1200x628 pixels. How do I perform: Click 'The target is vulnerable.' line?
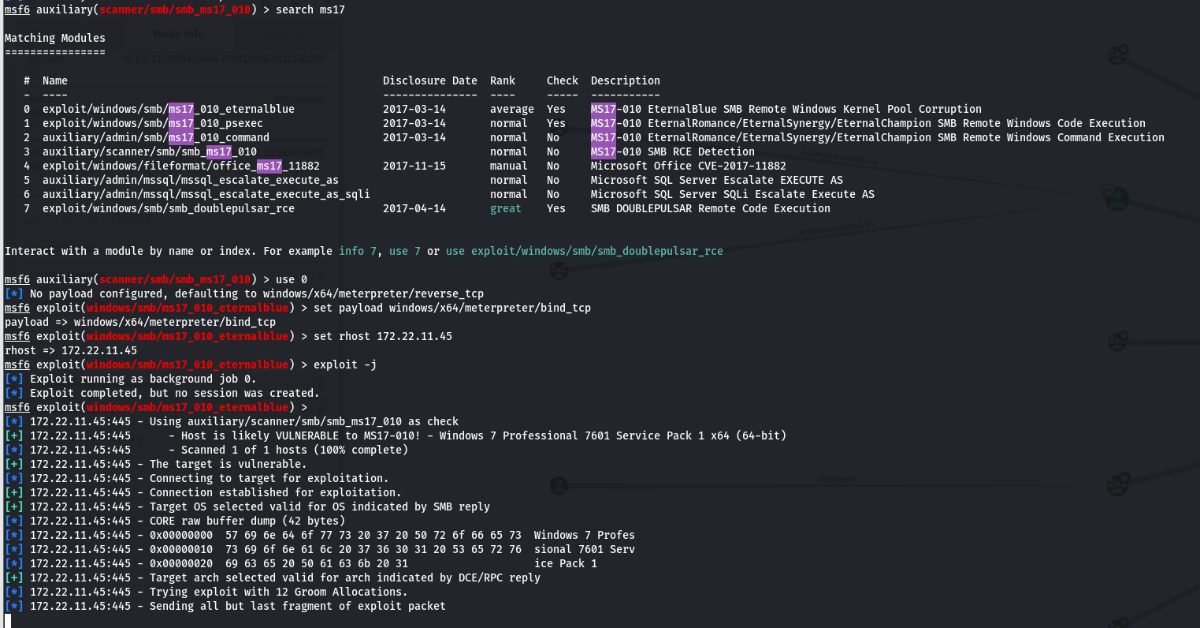click(x=156, y=464)
